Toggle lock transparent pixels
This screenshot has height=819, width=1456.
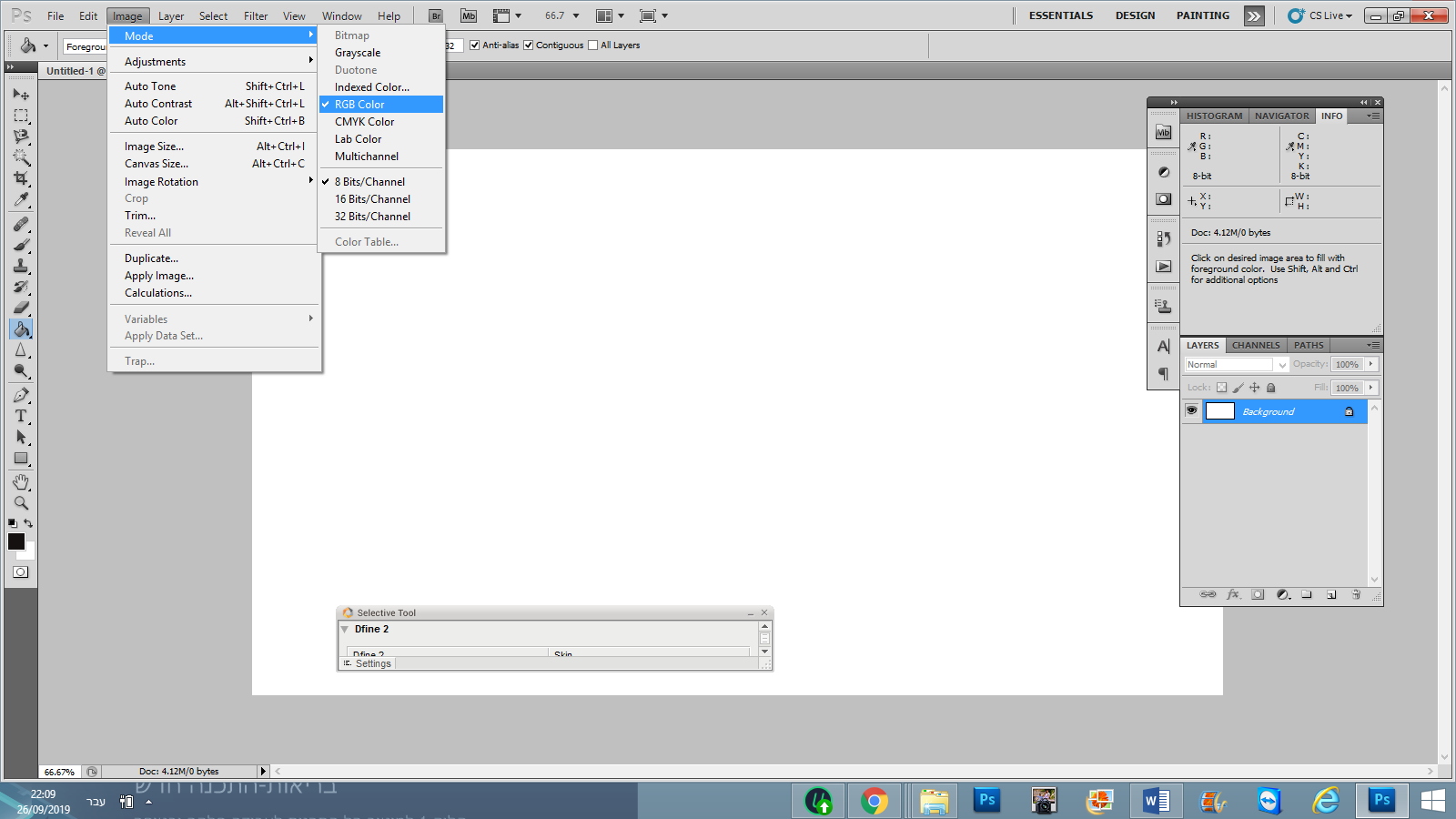[x=1221, y=388]
